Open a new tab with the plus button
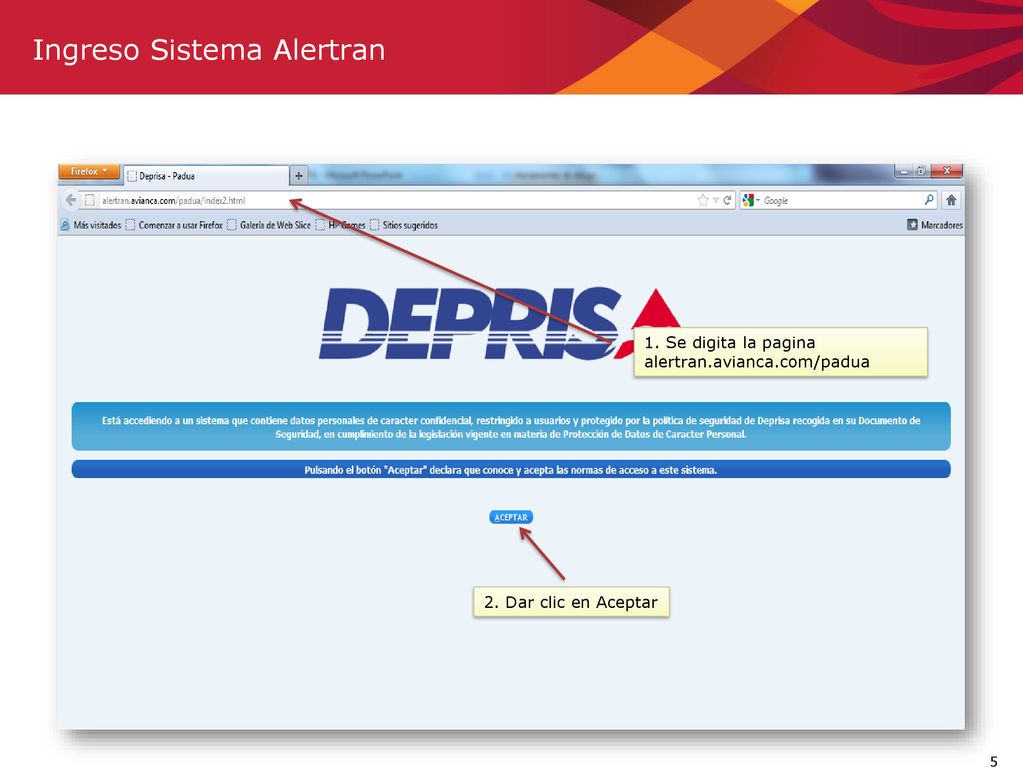This screenshot has width=1023, height=783. pos(299,176)
